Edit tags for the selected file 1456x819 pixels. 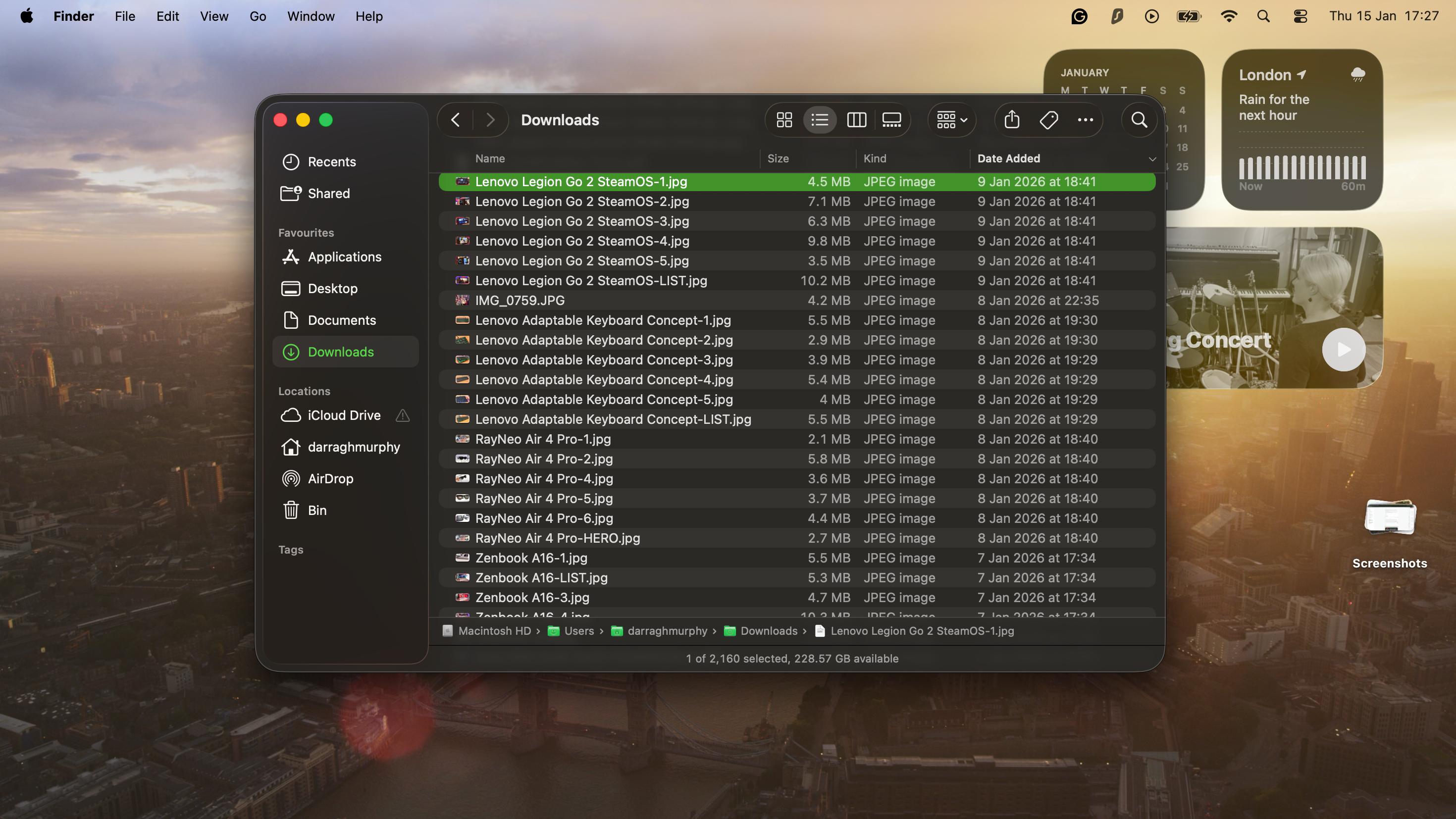tap(1048, 120)
